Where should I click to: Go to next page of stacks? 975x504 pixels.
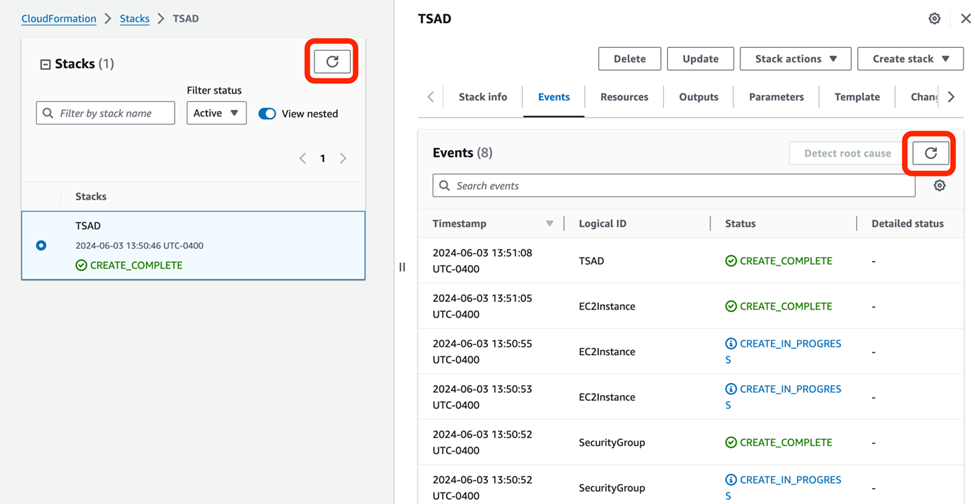[343, 158]
